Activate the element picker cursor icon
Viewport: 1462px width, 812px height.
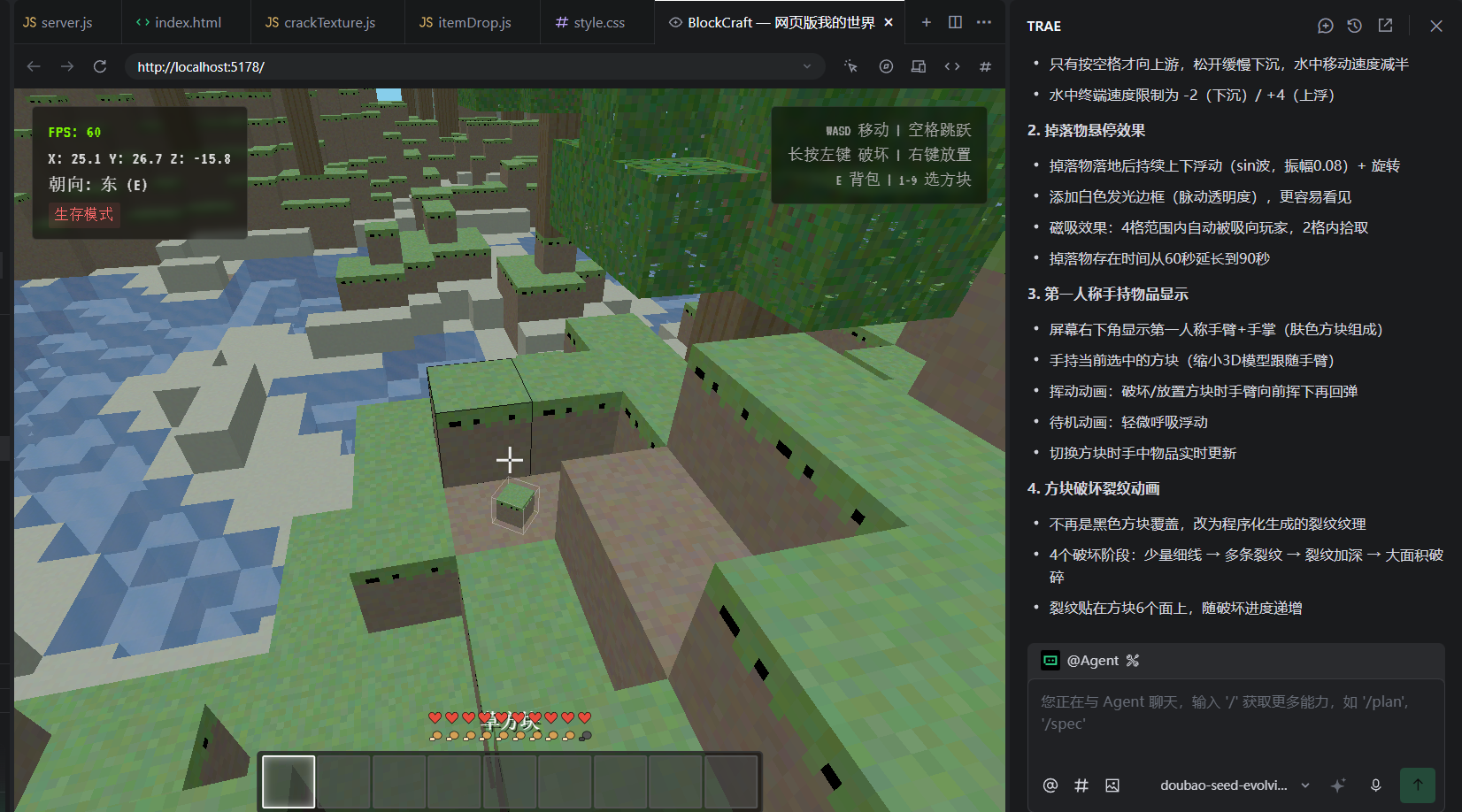tap(851, 66)
